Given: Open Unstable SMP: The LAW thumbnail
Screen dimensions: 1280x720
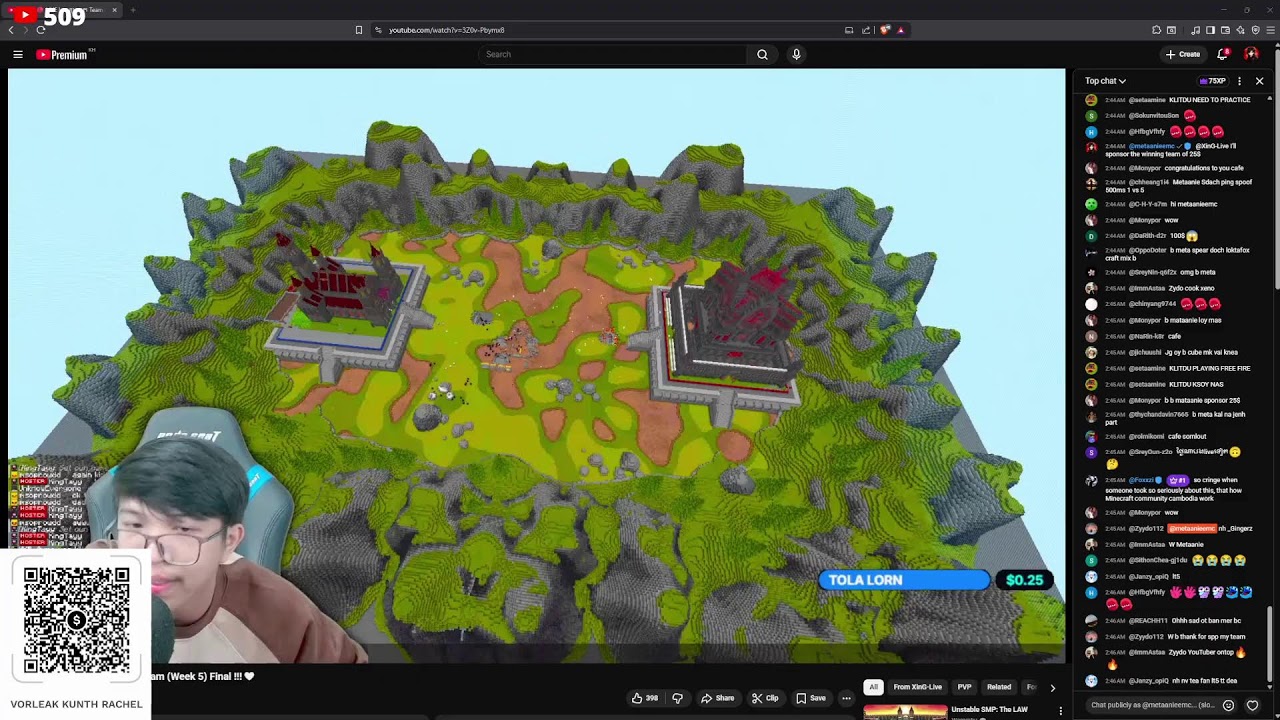Looking at the screenshot, I should coord(905,712).
